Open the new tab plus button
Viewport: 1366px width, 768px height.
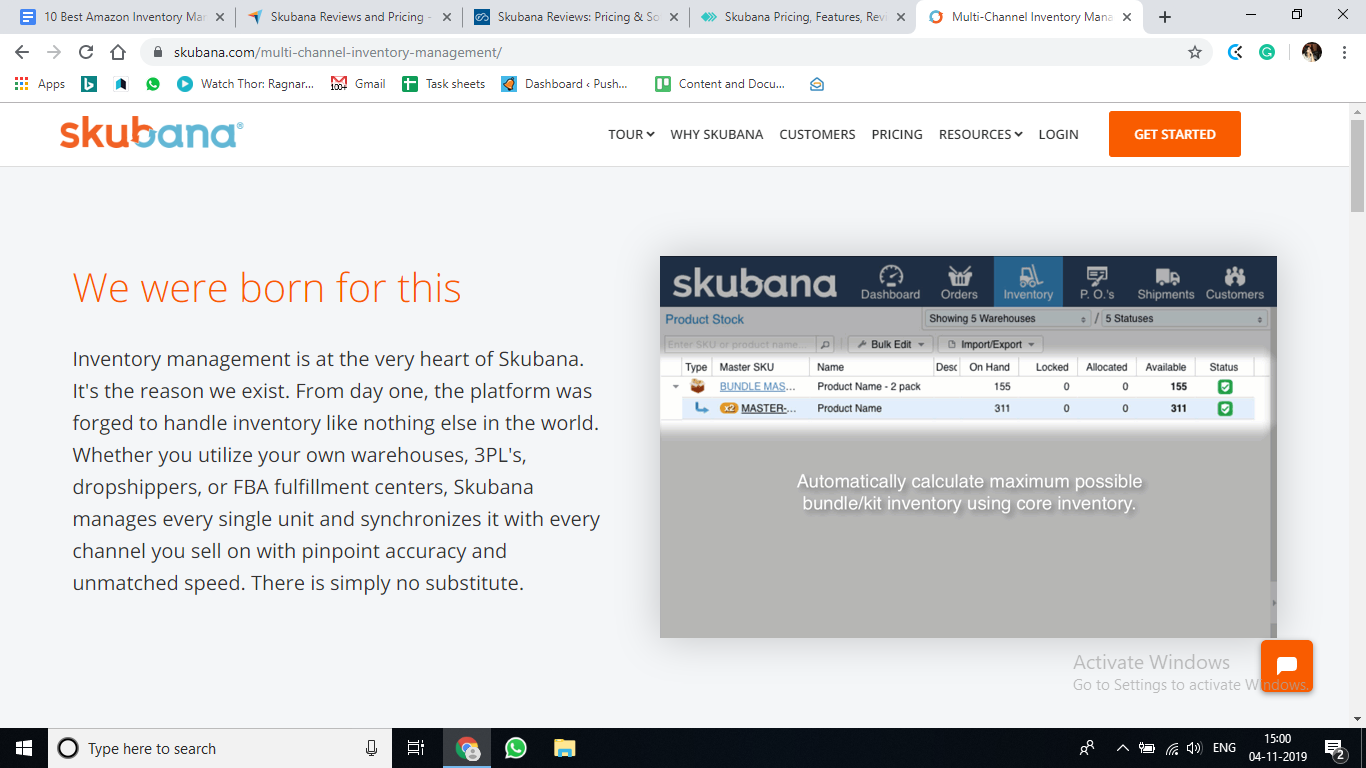1165,17
